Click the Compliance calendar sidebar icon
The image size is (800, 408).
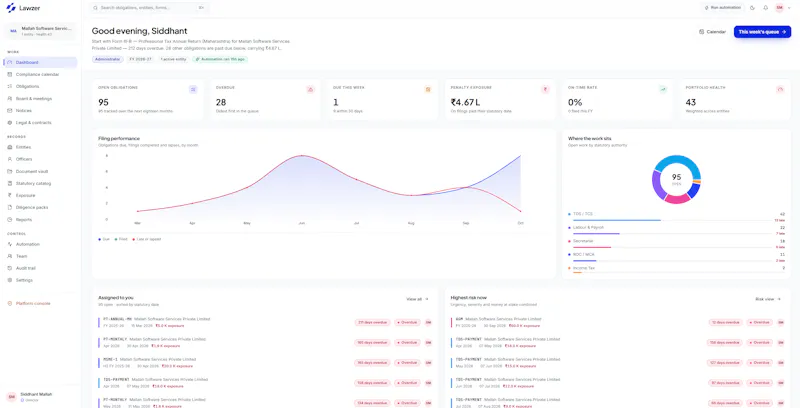(10, 74)
